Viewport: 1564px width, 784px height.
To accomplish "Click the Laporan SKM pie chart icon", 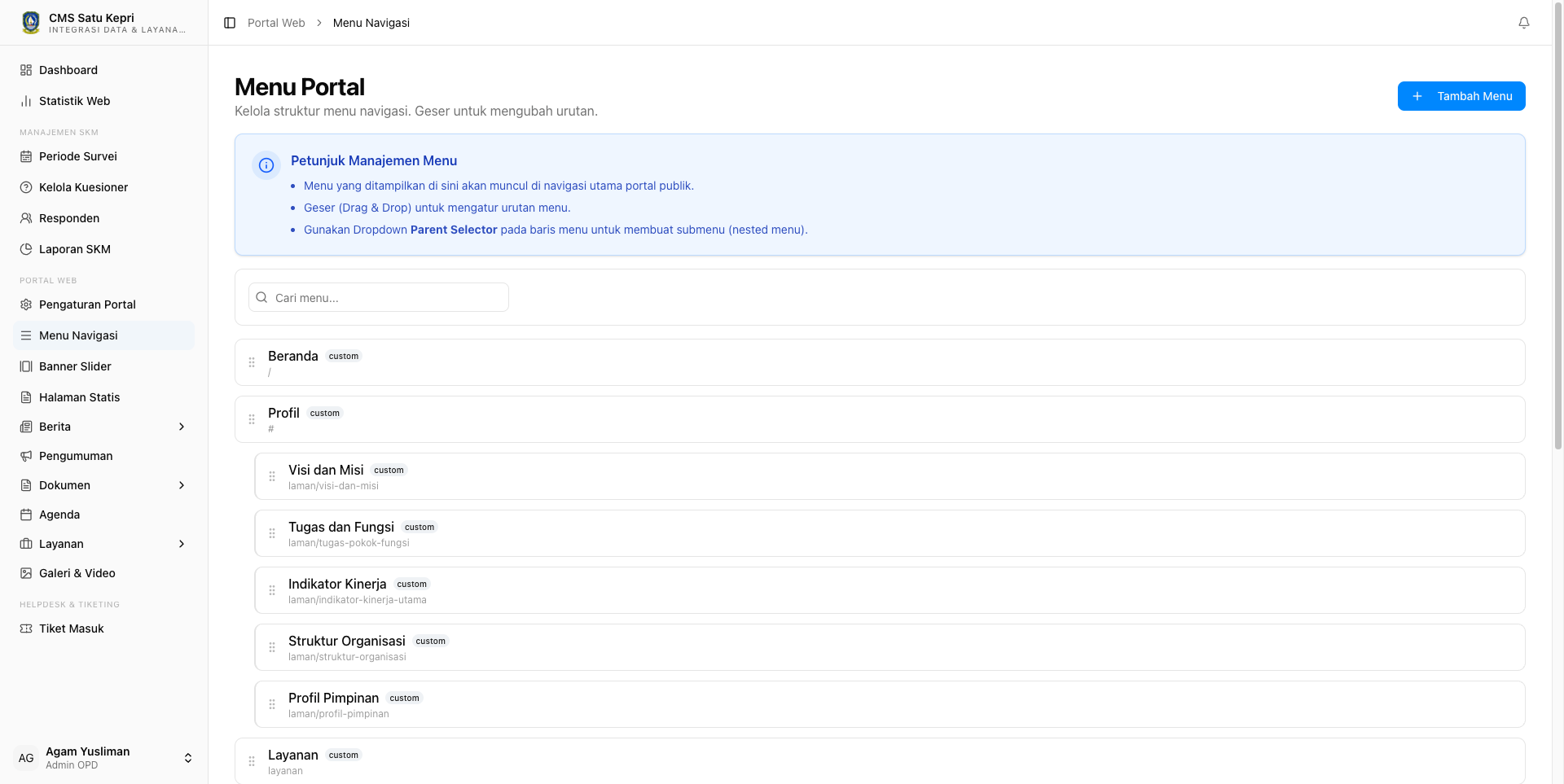I will click(26, 249).
